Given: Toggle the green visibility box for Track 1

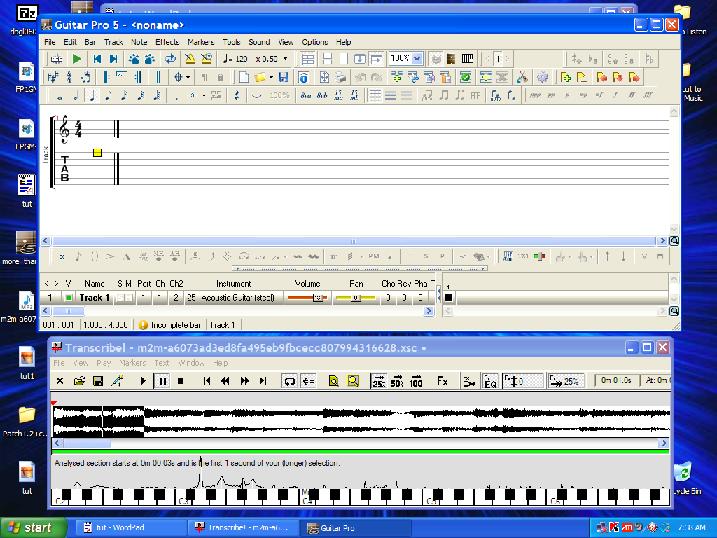Looking at the screenshot, I should click(x=69, y=298).
